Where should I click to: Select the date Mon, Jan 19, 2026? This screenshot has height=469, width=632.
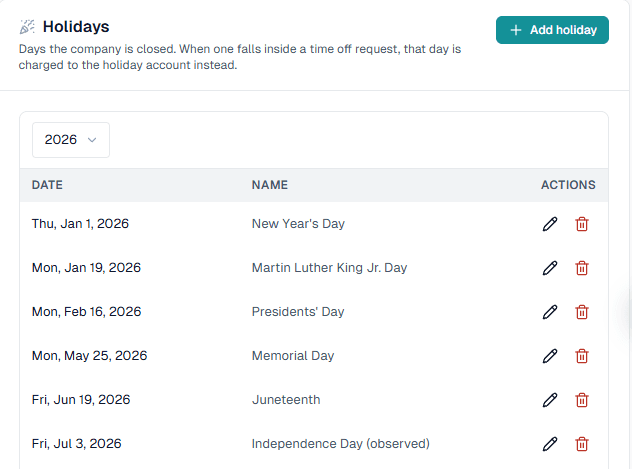click(x=86, y=268)
